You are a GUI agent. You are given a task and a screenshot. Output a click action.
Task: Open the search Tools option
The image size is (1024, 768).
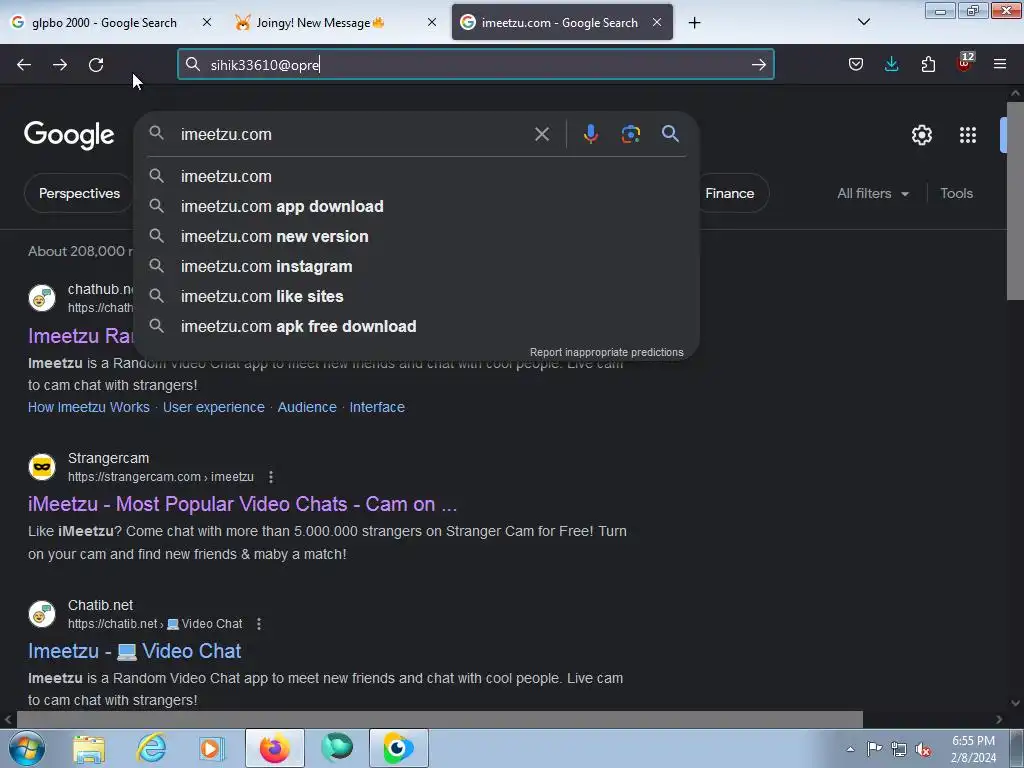956,193
